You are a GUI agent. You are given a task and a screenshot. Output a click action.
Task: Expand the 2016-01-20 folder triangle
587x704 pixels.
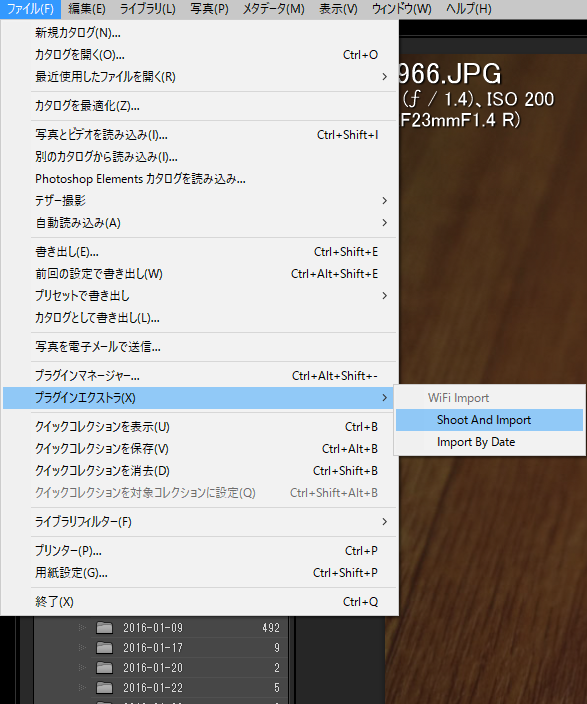click(82, 668)
